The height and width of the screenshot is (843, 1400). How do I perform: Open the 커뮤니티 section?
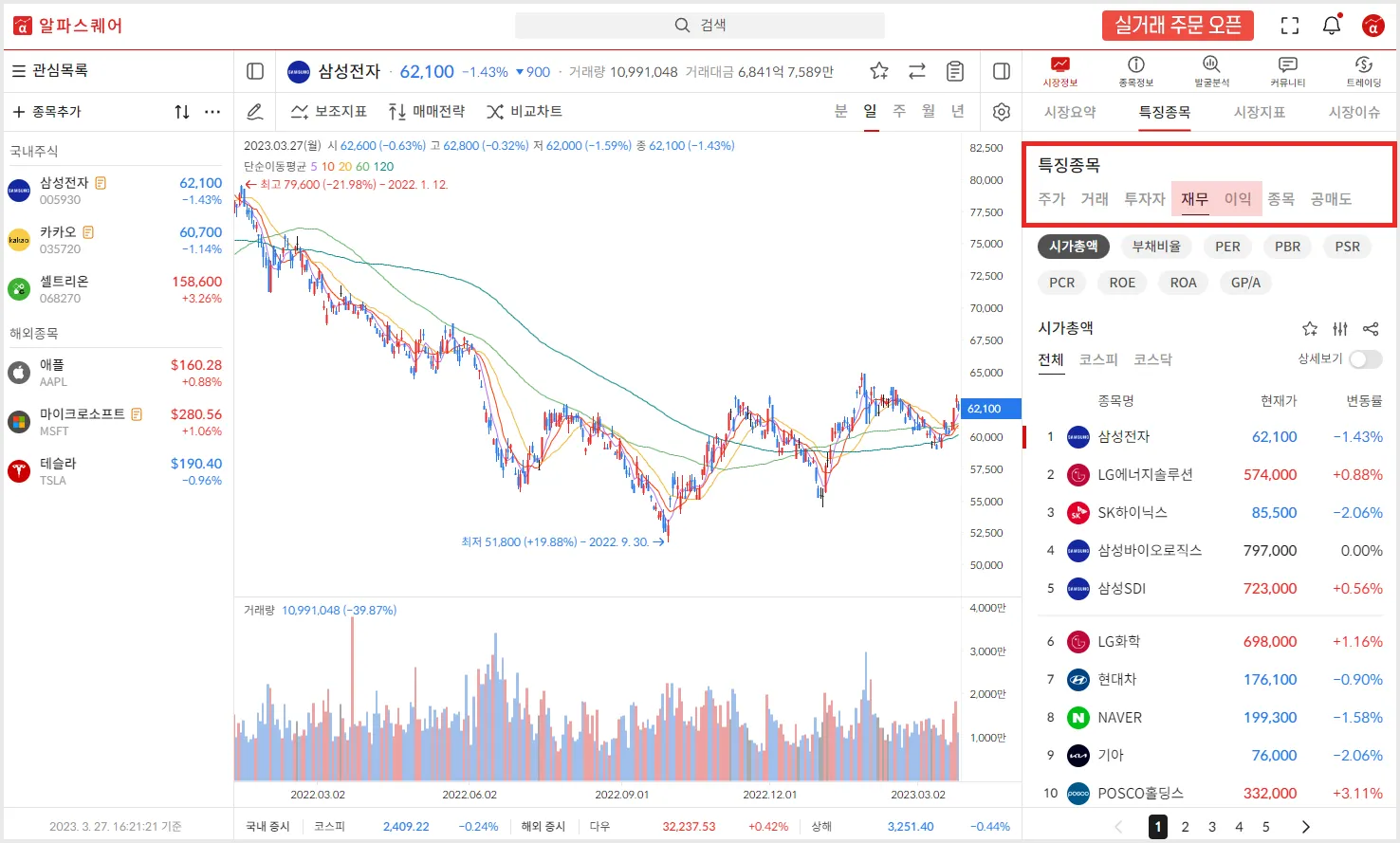click(x=1287, y=71)
